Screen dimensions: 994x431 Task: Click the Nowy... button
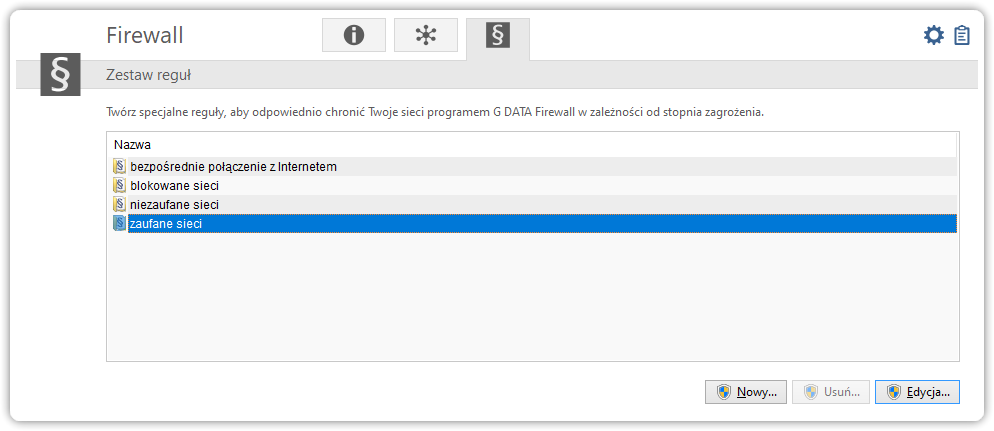click(x=746, y=392)
